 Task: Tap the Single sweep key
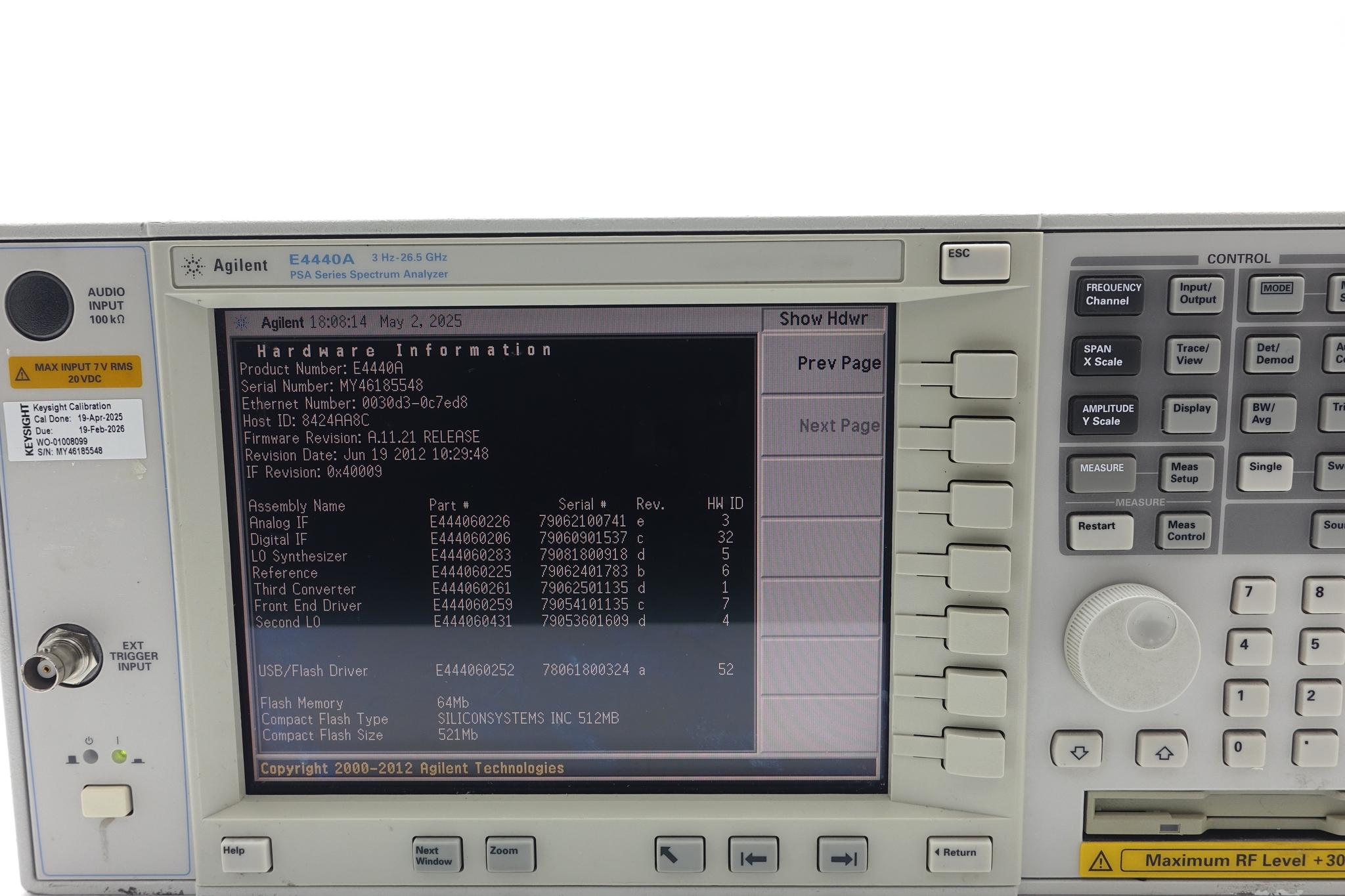(x=1265, y=472)
